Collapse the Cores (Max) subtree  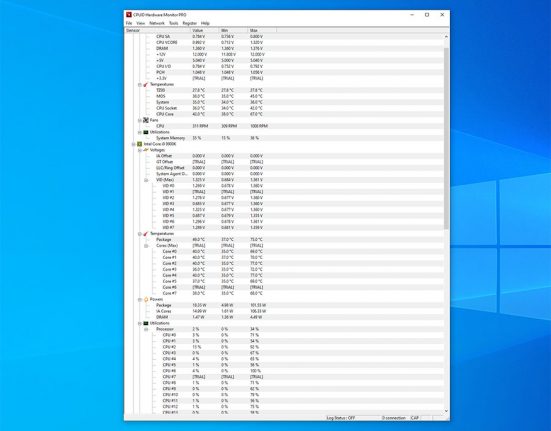146,246
